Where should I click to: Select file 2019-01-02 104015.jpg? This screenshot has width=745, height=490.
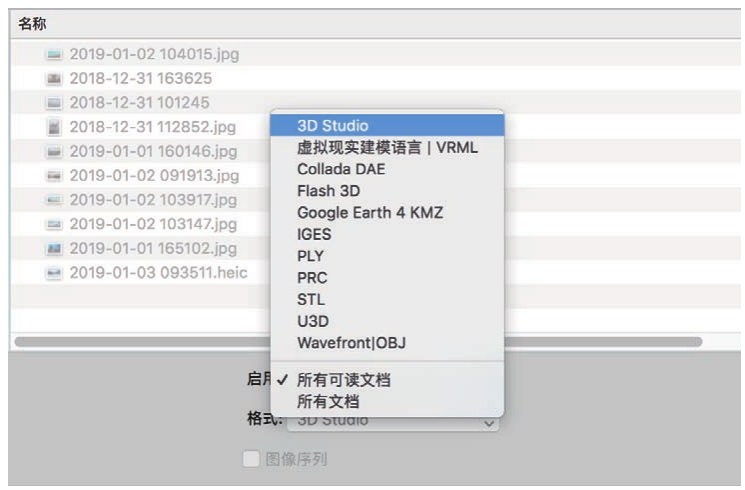click(x=154, y=54)
